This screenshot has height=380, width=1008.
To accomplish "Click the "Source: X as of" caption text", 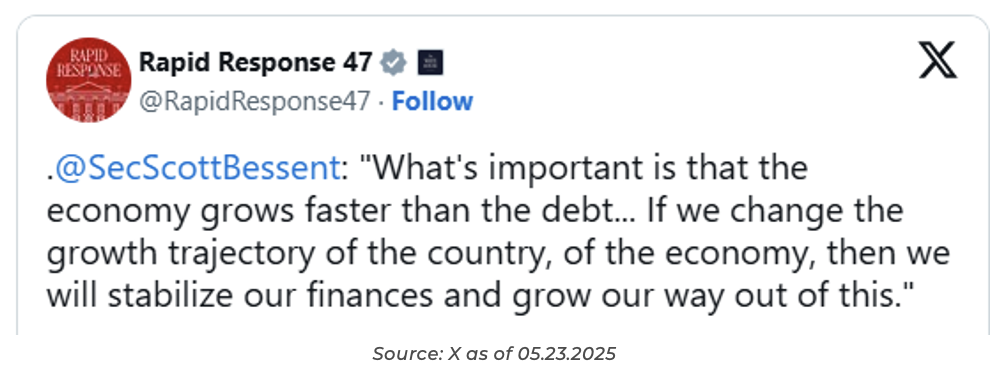I will [x=444, y=353].
